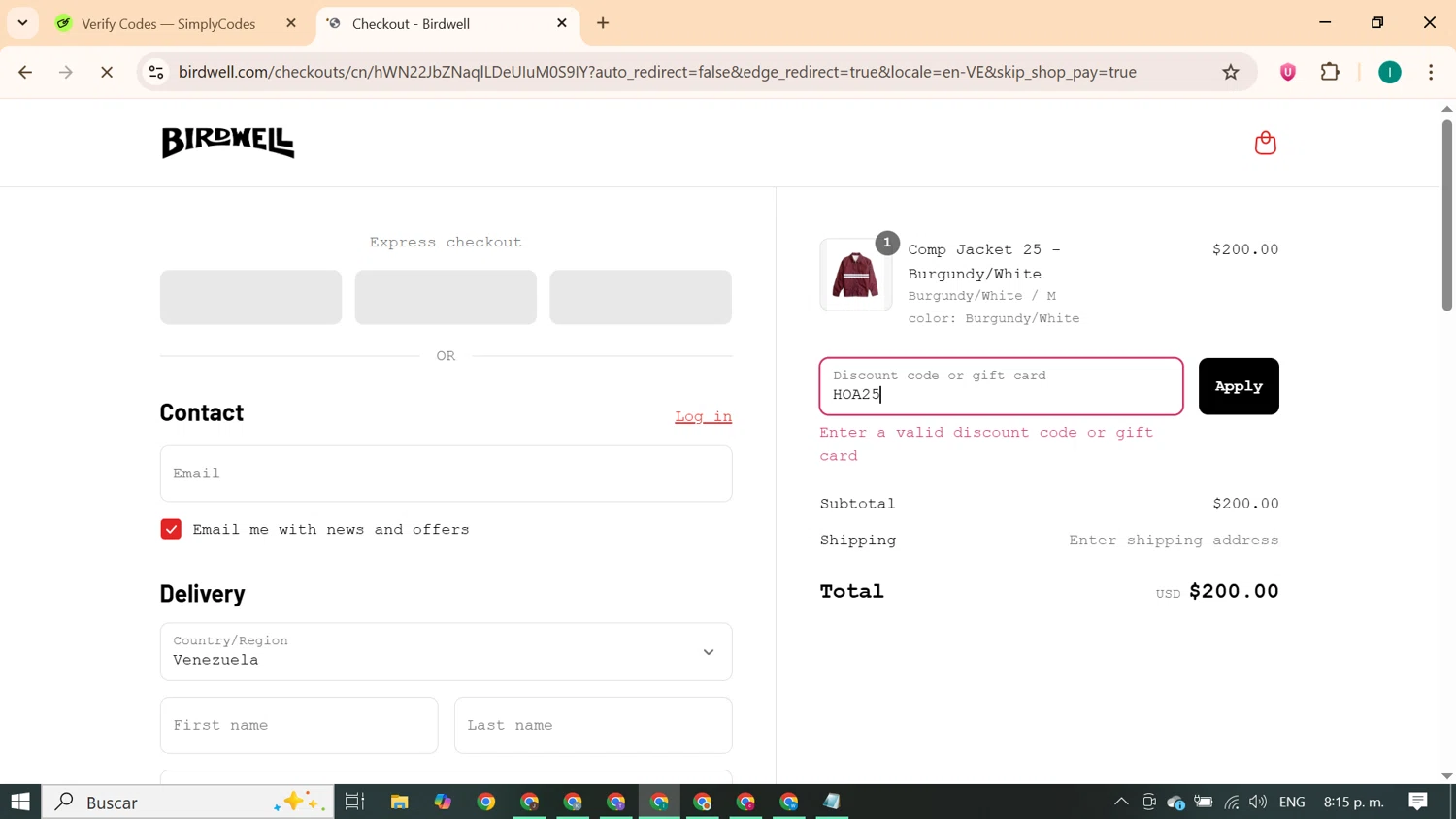This screenshot has width=1456, height=819.
Task: Show hidden system tray icons
Action: click(x=1121, y=802)
